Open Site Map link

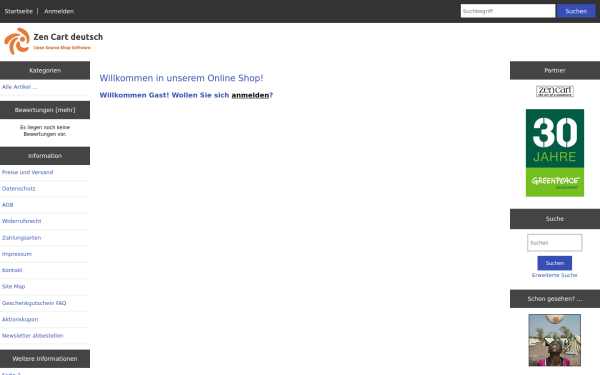[x=13, y=287]
